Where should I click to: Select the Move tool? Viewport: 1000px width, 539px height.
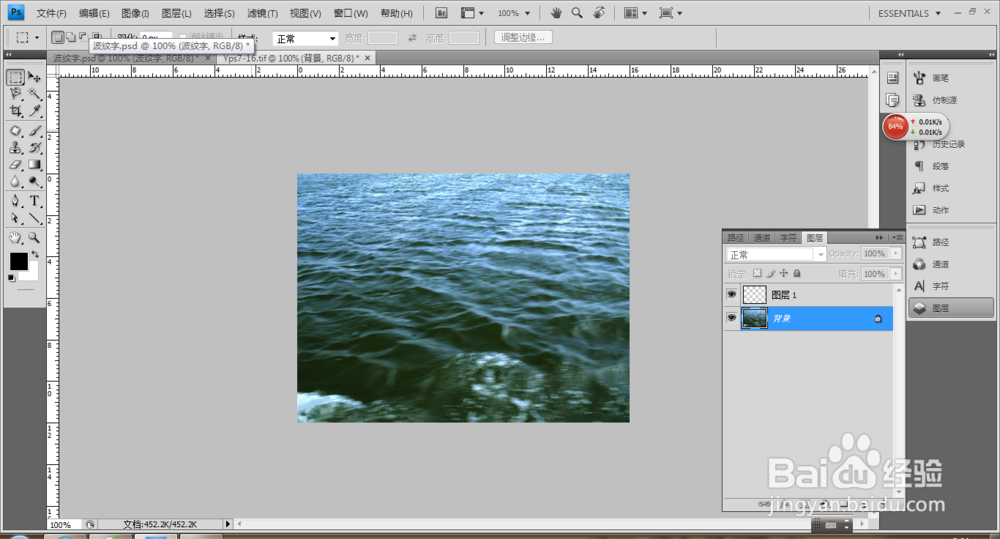click(34, 77)
